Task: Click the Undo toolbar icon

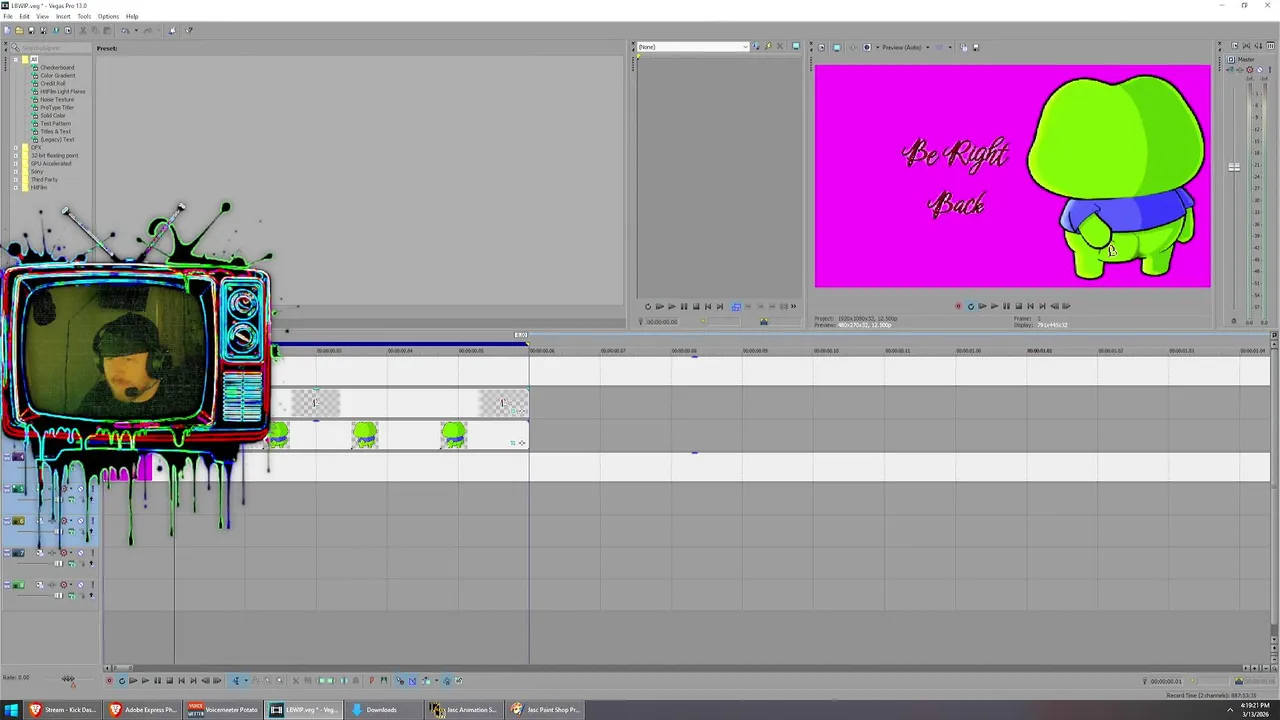Action: [x=125, y=30]
